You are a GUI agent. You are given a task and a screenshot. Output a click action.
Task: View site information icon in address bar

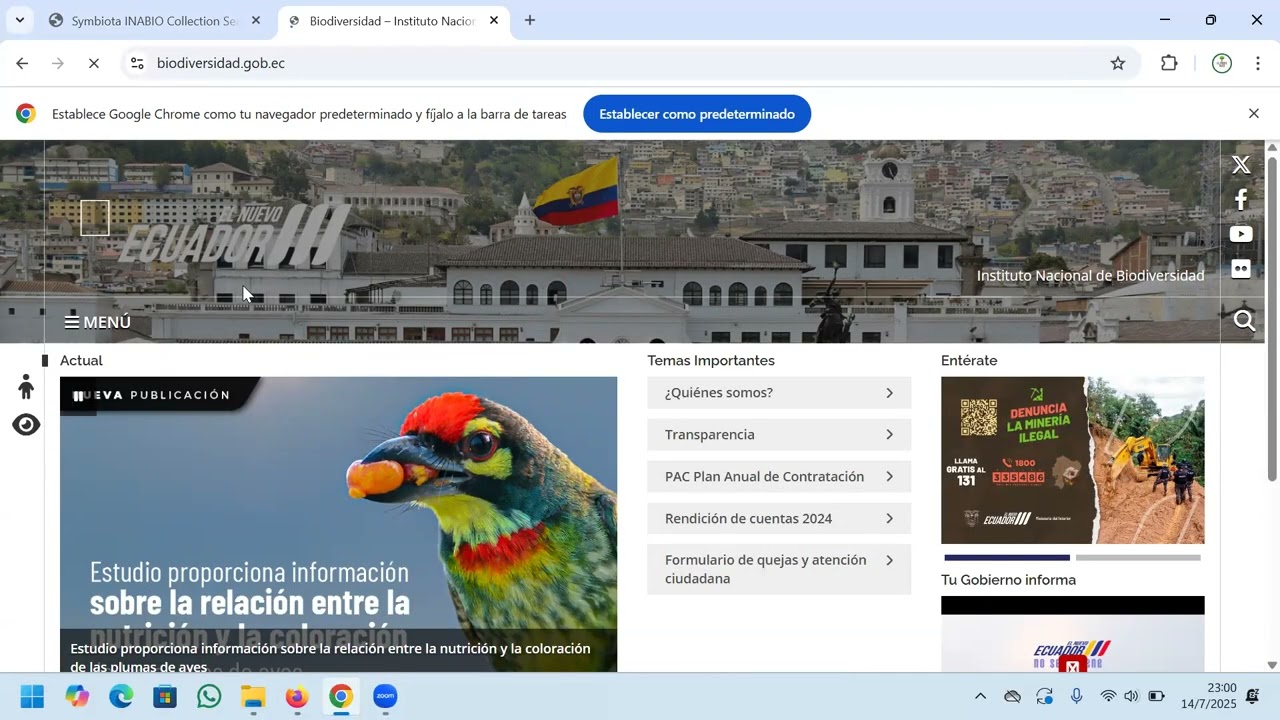pos(137,63)
